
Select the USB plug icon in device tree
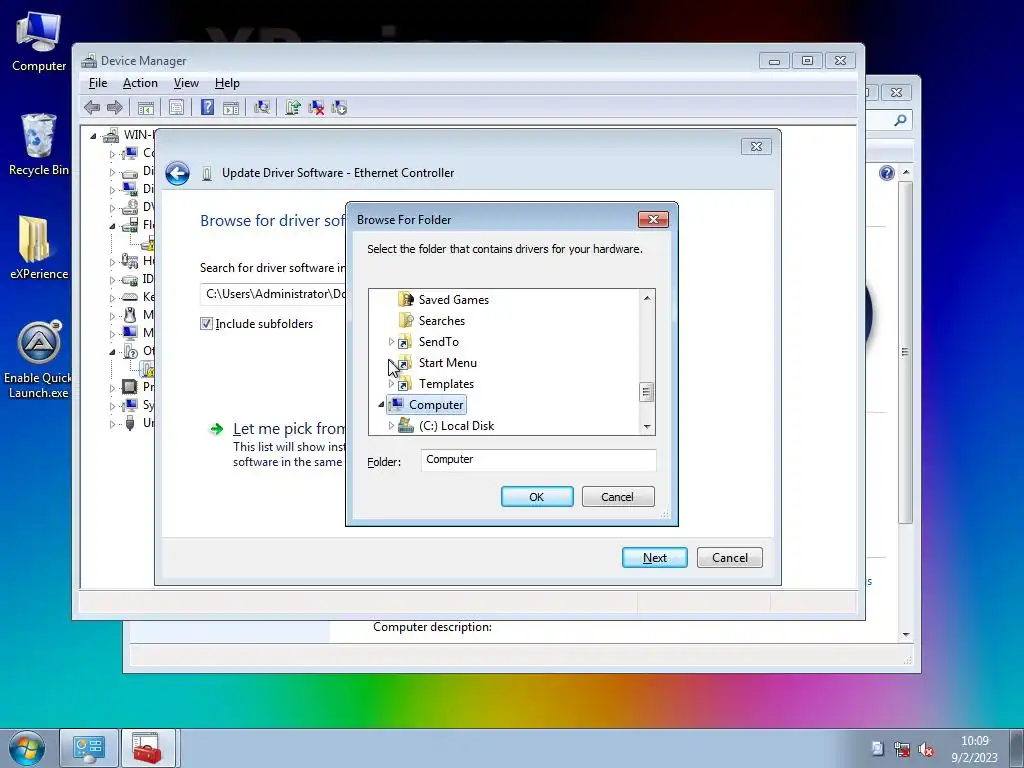(130, 423)
